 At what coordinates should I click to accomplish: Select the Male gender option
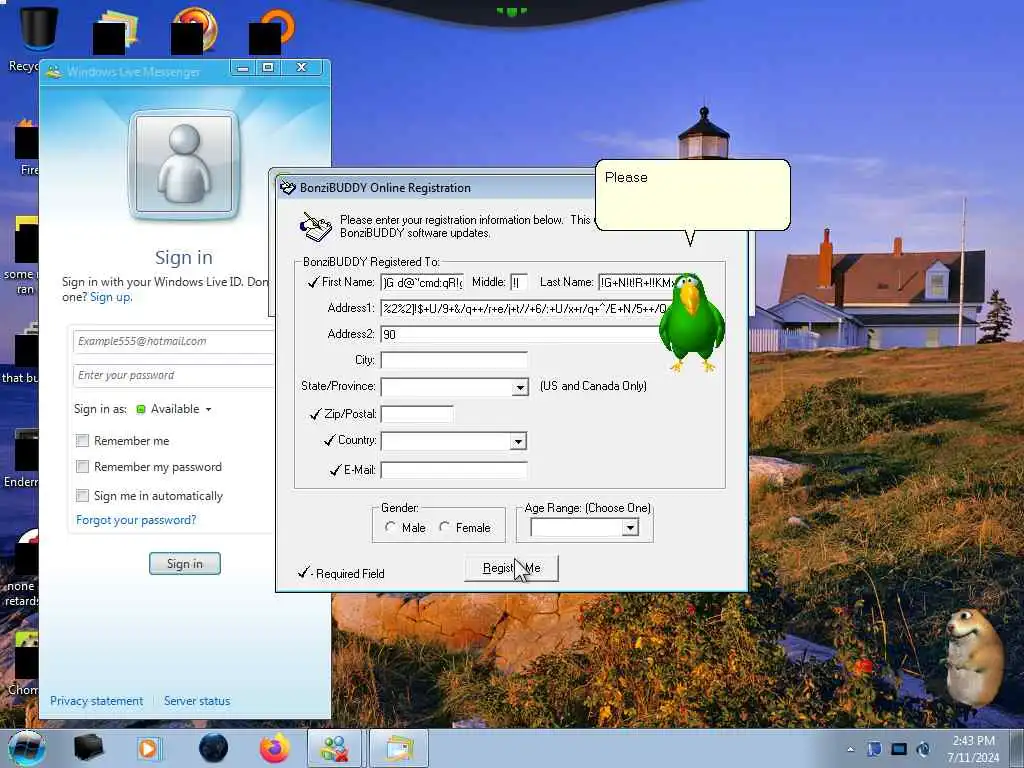(x=390, y=527)
